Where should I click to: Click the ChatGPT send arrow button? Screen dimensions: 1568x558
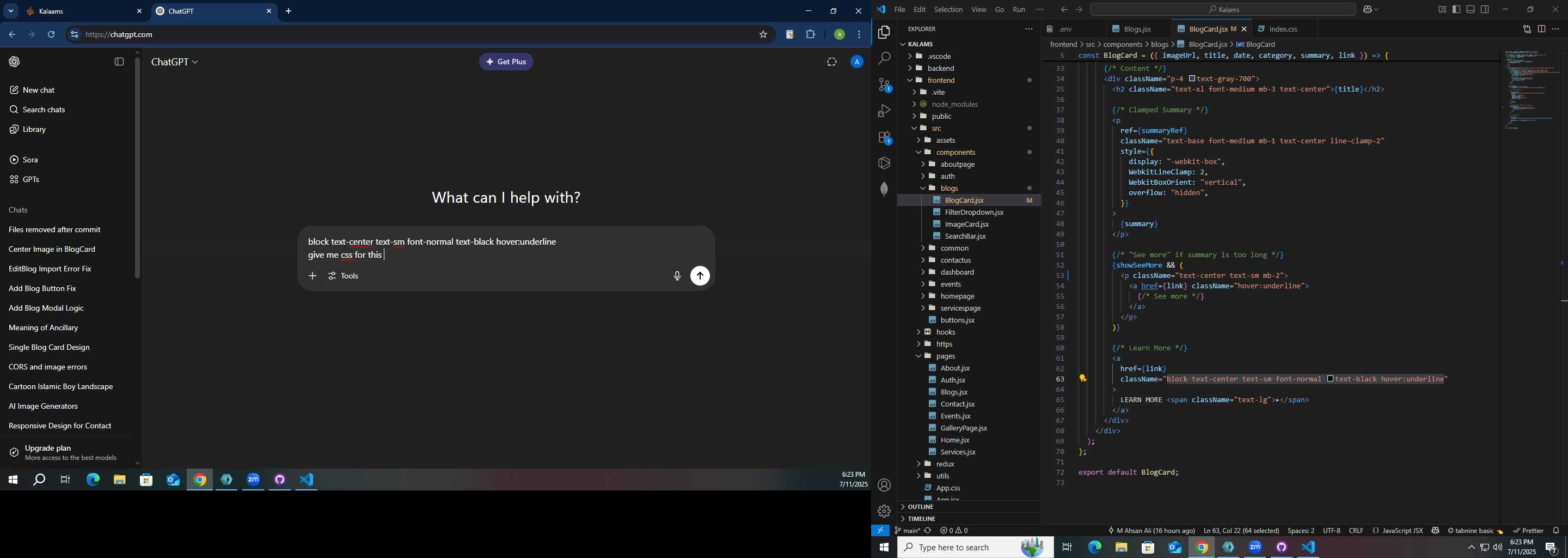click(x=700, y=276)
